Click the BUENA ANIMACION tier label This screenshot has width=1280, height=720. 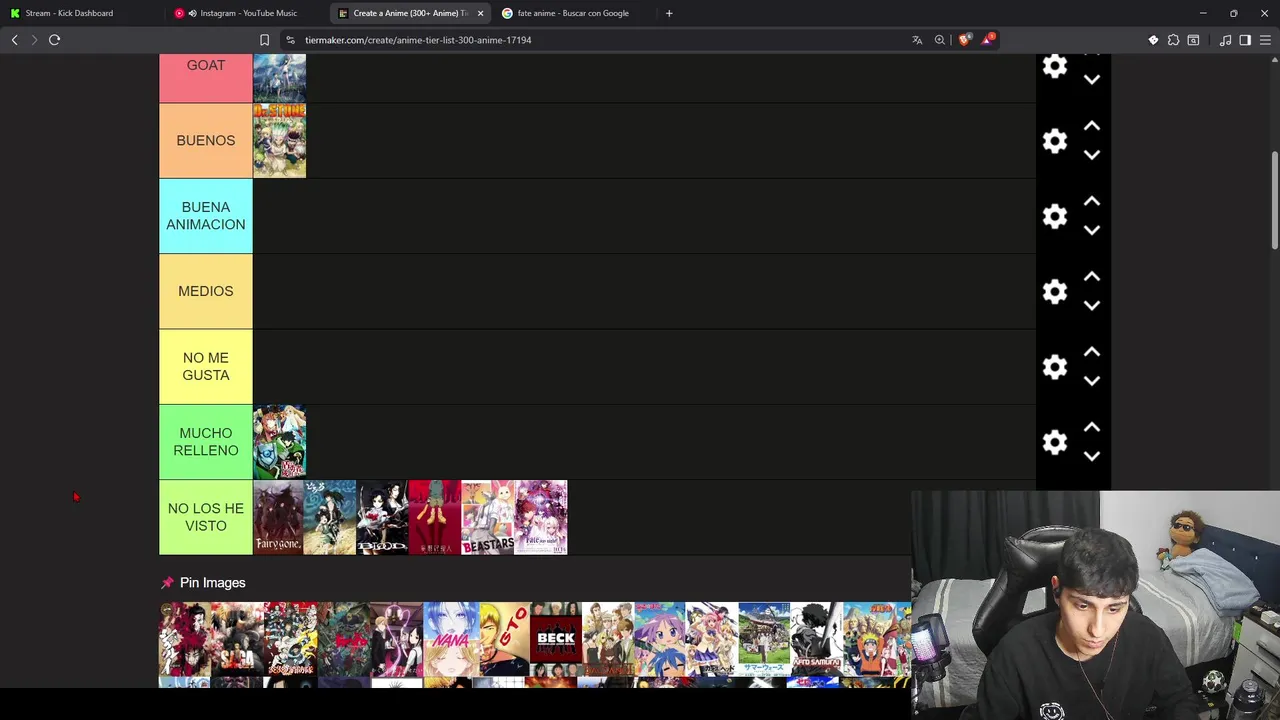(206, 216)
